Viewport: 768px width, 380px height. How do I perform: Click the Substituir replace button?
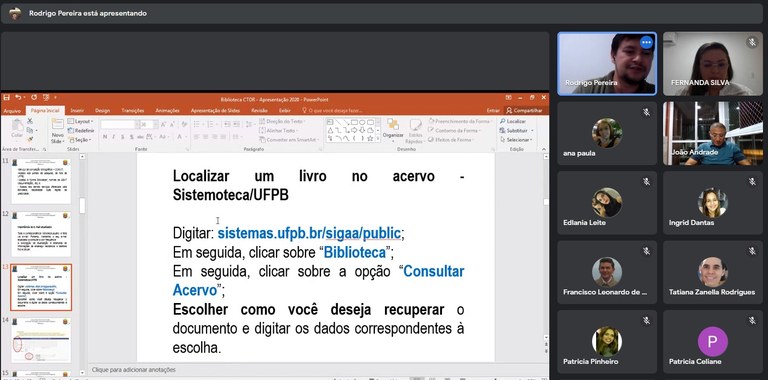(x=517, y=130)
